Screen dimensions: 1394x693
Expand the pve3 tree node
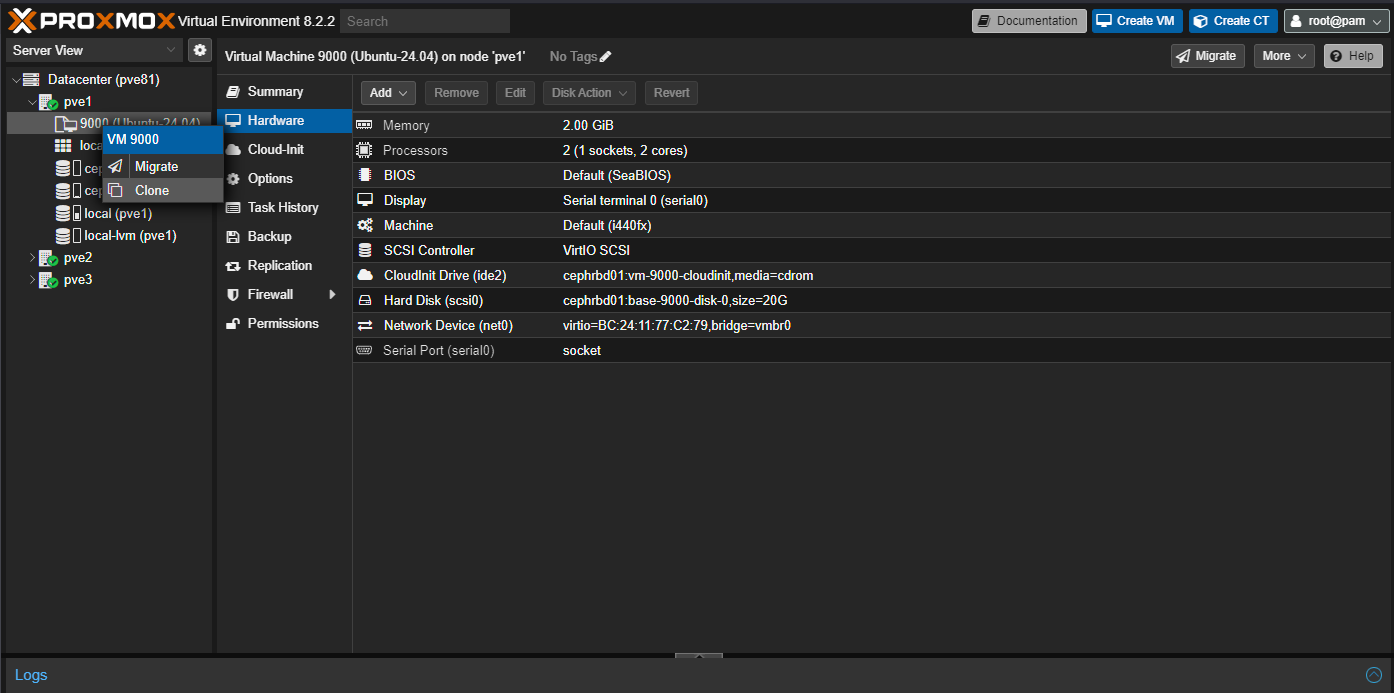pyautogui.click(x=32, y=280)
